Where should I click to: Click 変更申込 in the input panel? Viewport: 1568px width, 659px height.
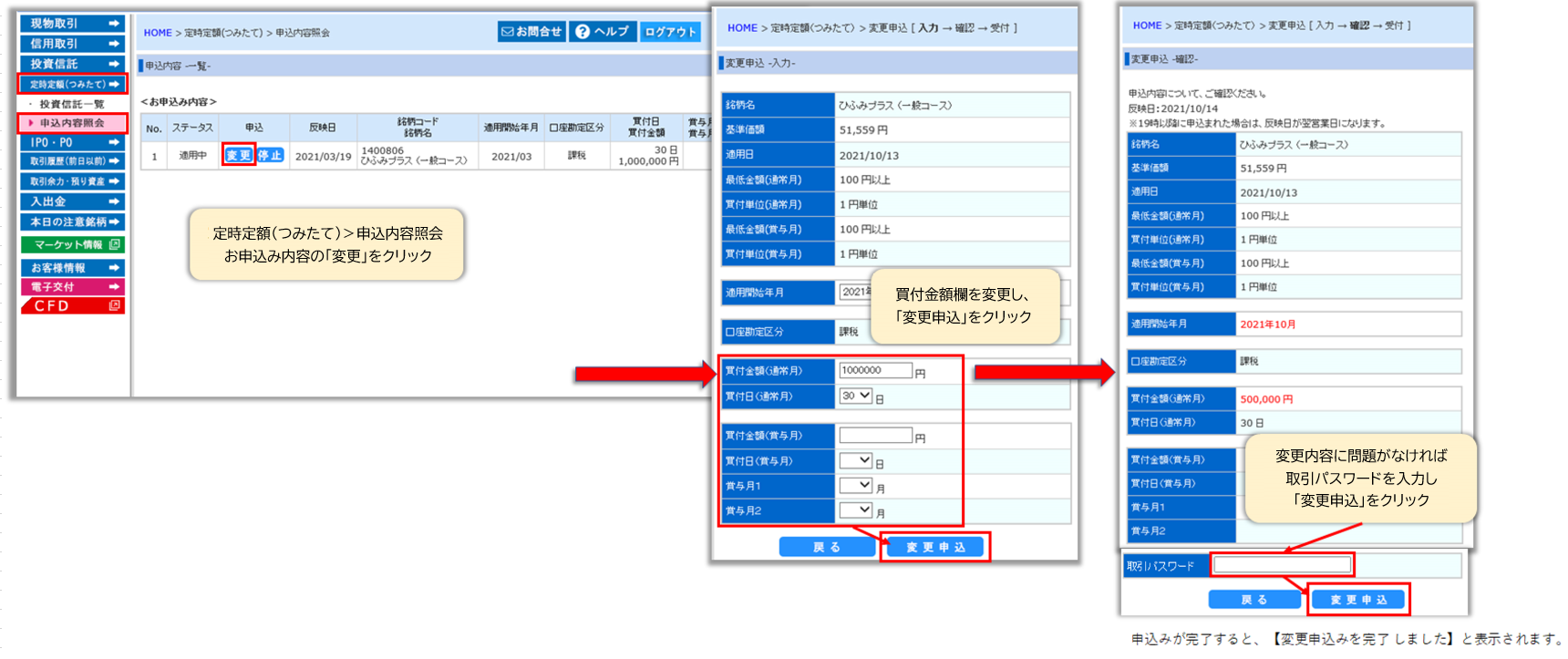935,547
